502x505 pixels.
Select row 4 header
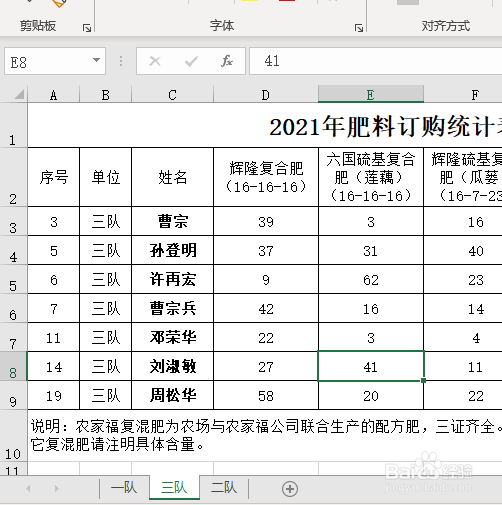pyautogui.click(x=13, y=250)
